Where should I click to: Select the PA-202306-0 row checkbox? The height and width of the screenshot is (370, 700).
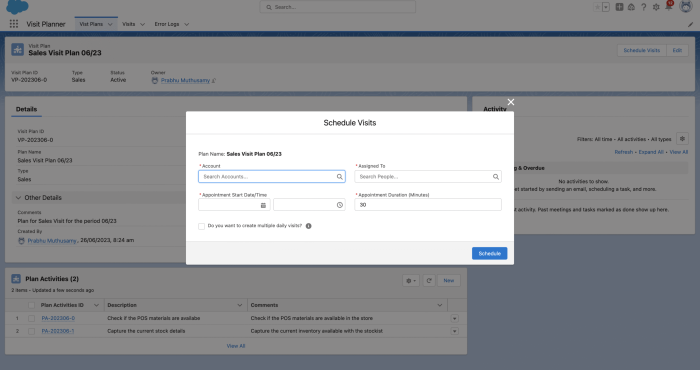pos(31,319)
